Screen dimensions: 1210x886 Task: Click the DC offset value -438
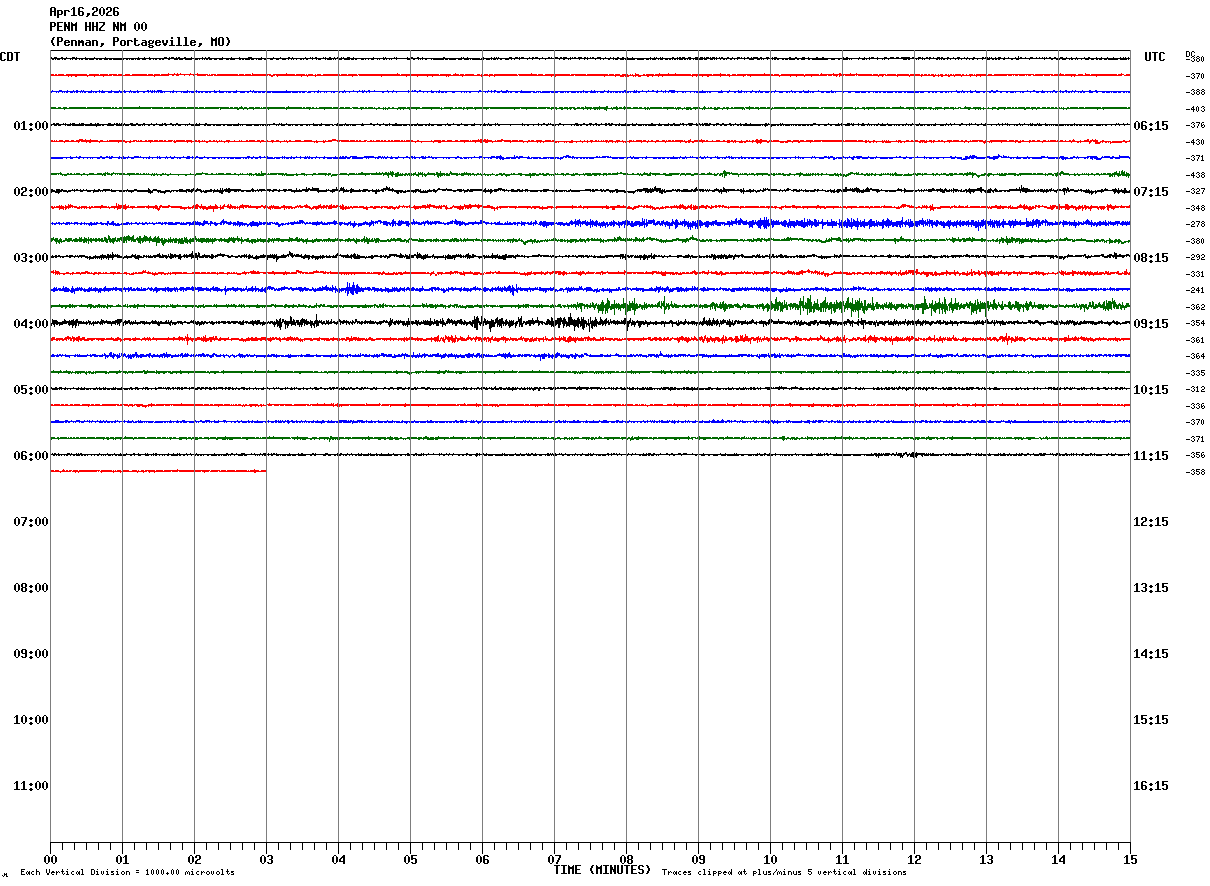point(1195,175)
